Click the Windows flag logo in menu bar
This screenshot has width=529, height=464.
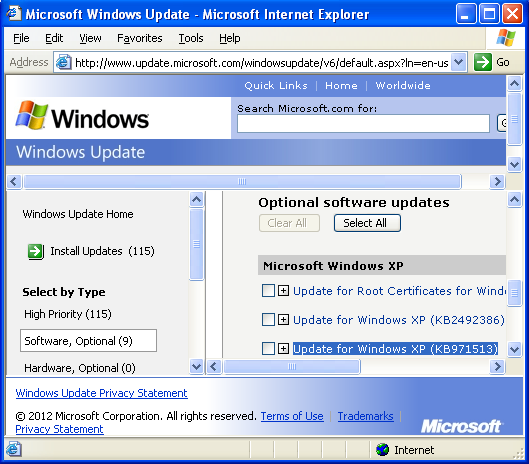click(506, 37)
